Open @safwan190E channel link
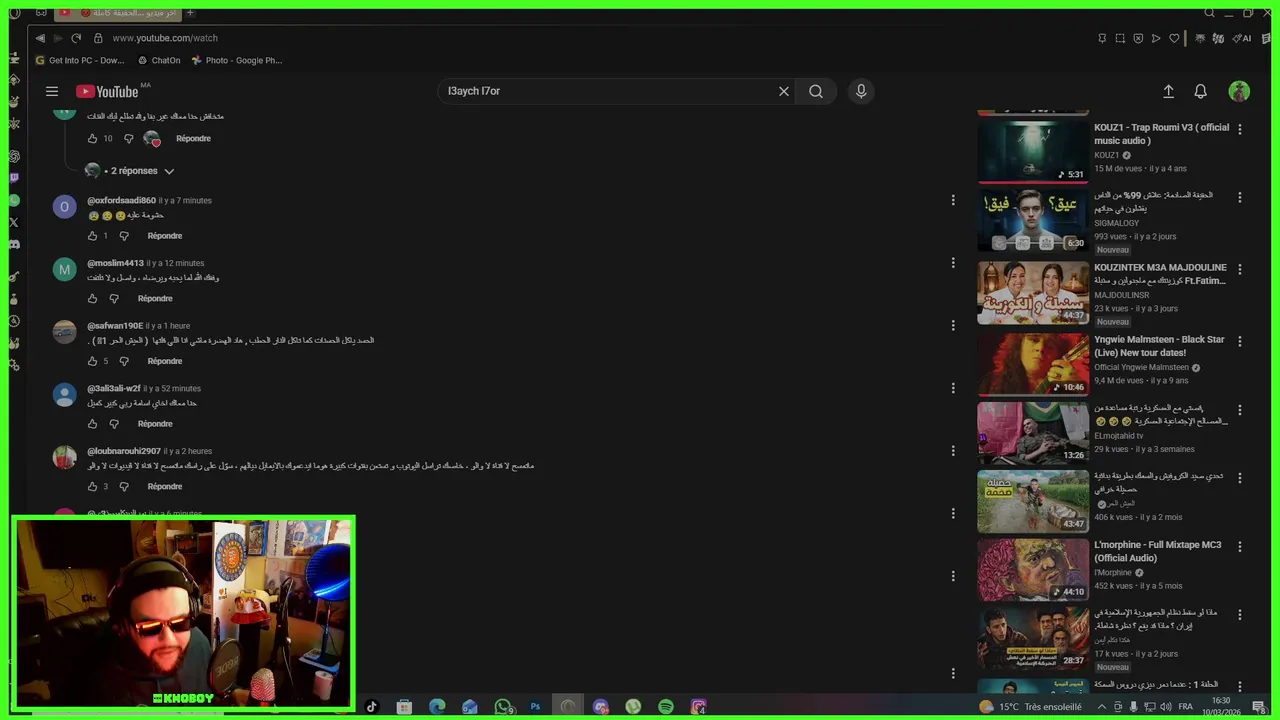 [x=115, y=326]
